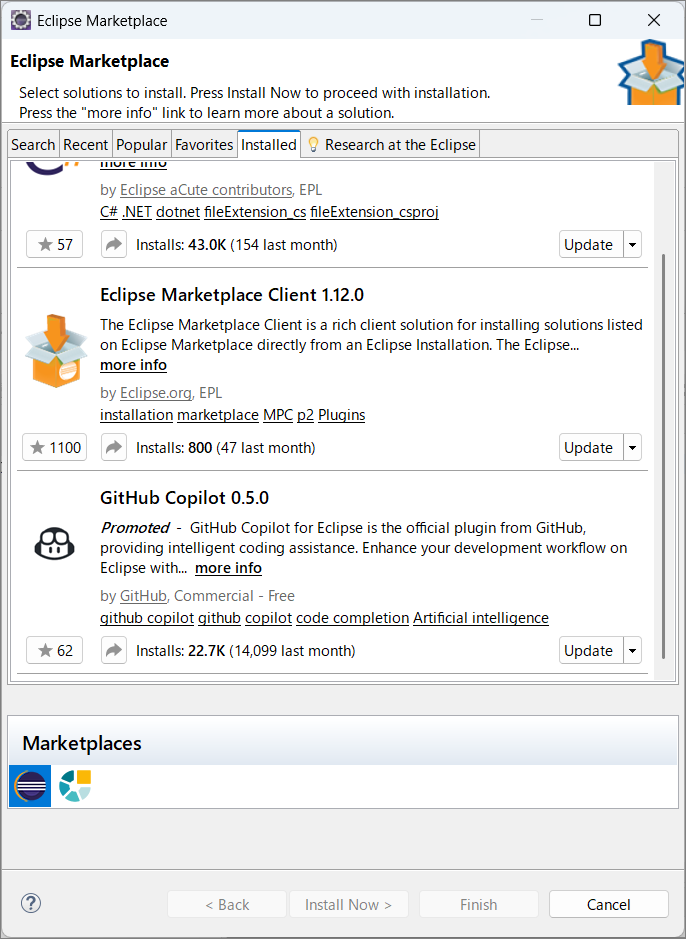Image resolution: width=686 pixels, height=939 pixels.
Task: Click the p2 tag link
Action: pyautogui.click(x=305, y=415)
